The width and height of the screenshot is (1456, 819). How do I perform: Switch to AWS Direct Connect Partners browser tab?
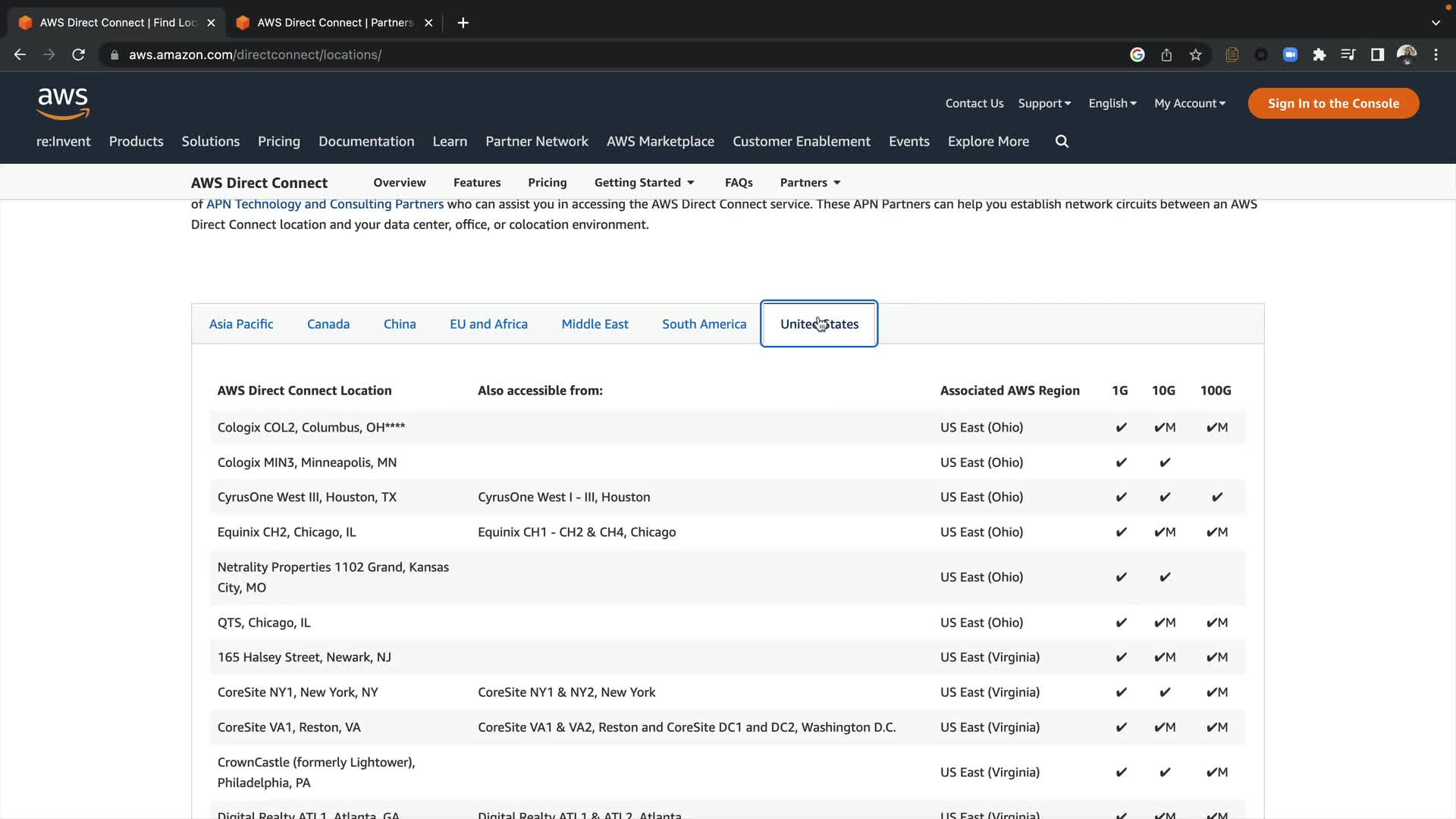point(334,23)
